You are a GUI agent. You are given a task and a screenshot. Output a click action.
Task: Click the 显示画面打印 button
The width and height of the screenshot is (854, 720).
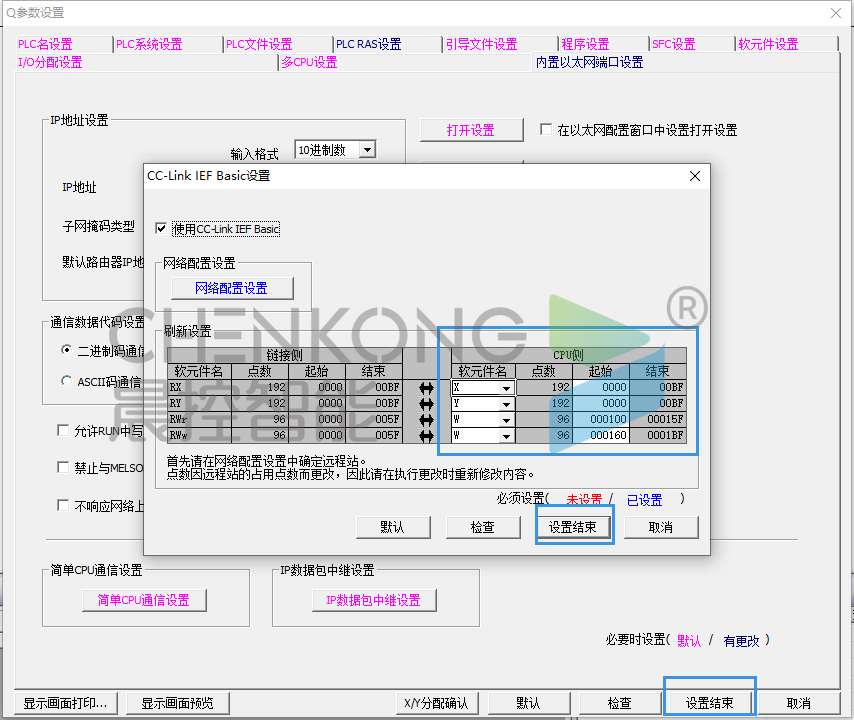(65, 703)
